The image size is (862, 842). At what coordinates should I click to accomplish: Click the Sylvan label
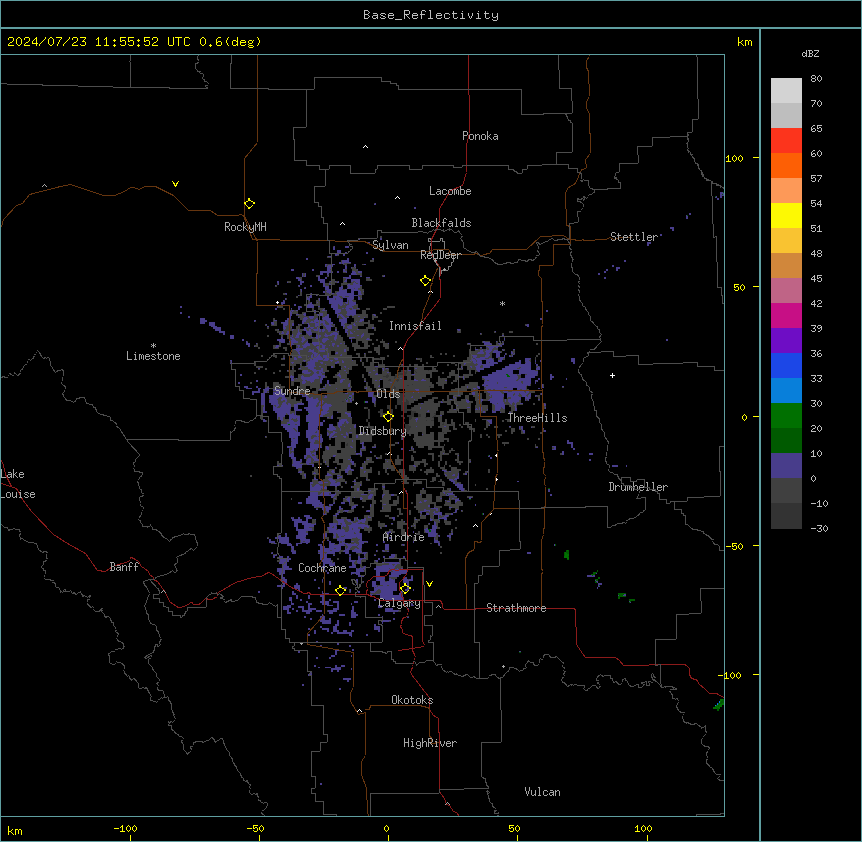point(390,245)
